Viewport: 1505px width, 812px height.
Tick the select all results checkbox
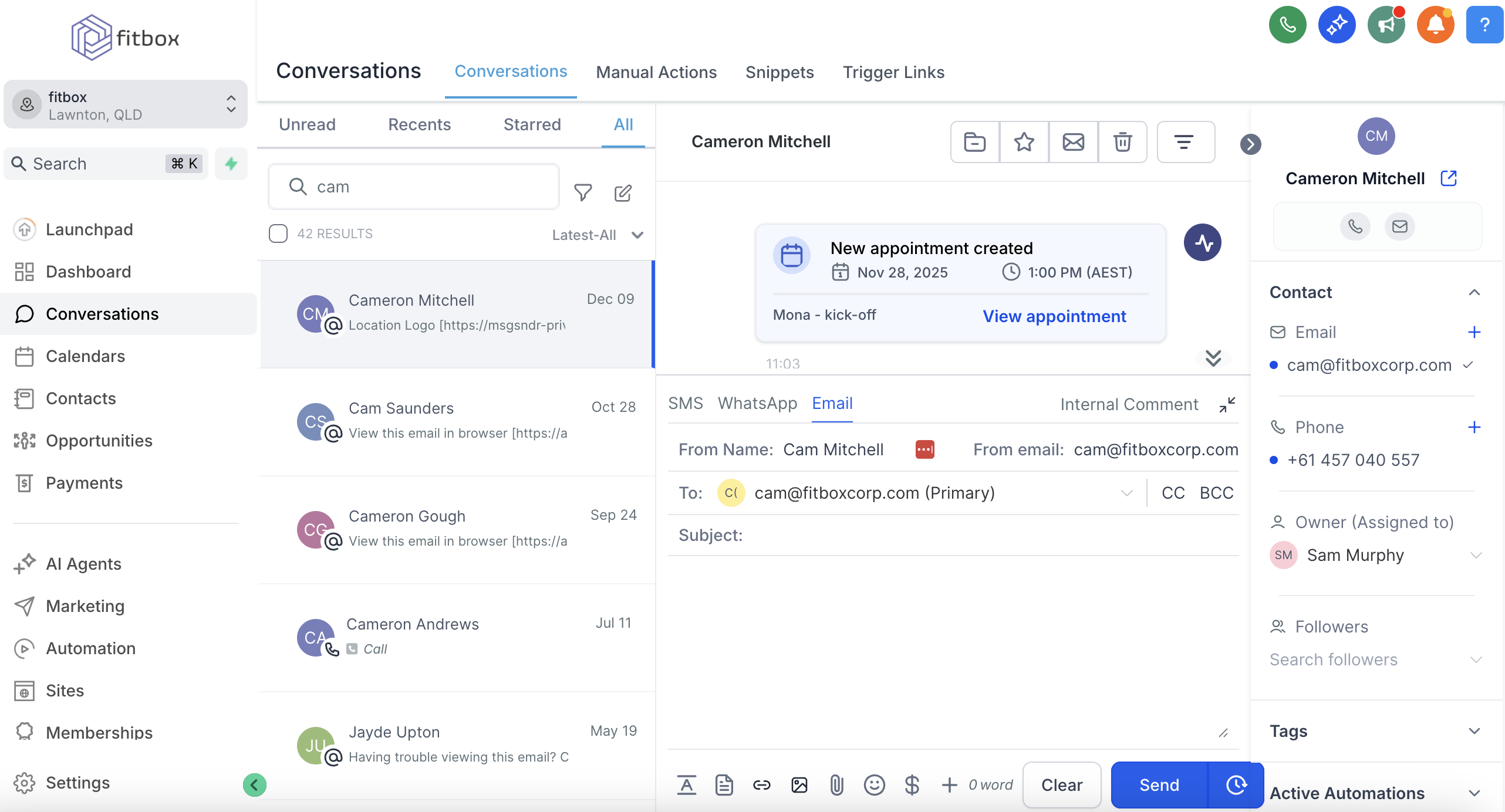[278, 234]
